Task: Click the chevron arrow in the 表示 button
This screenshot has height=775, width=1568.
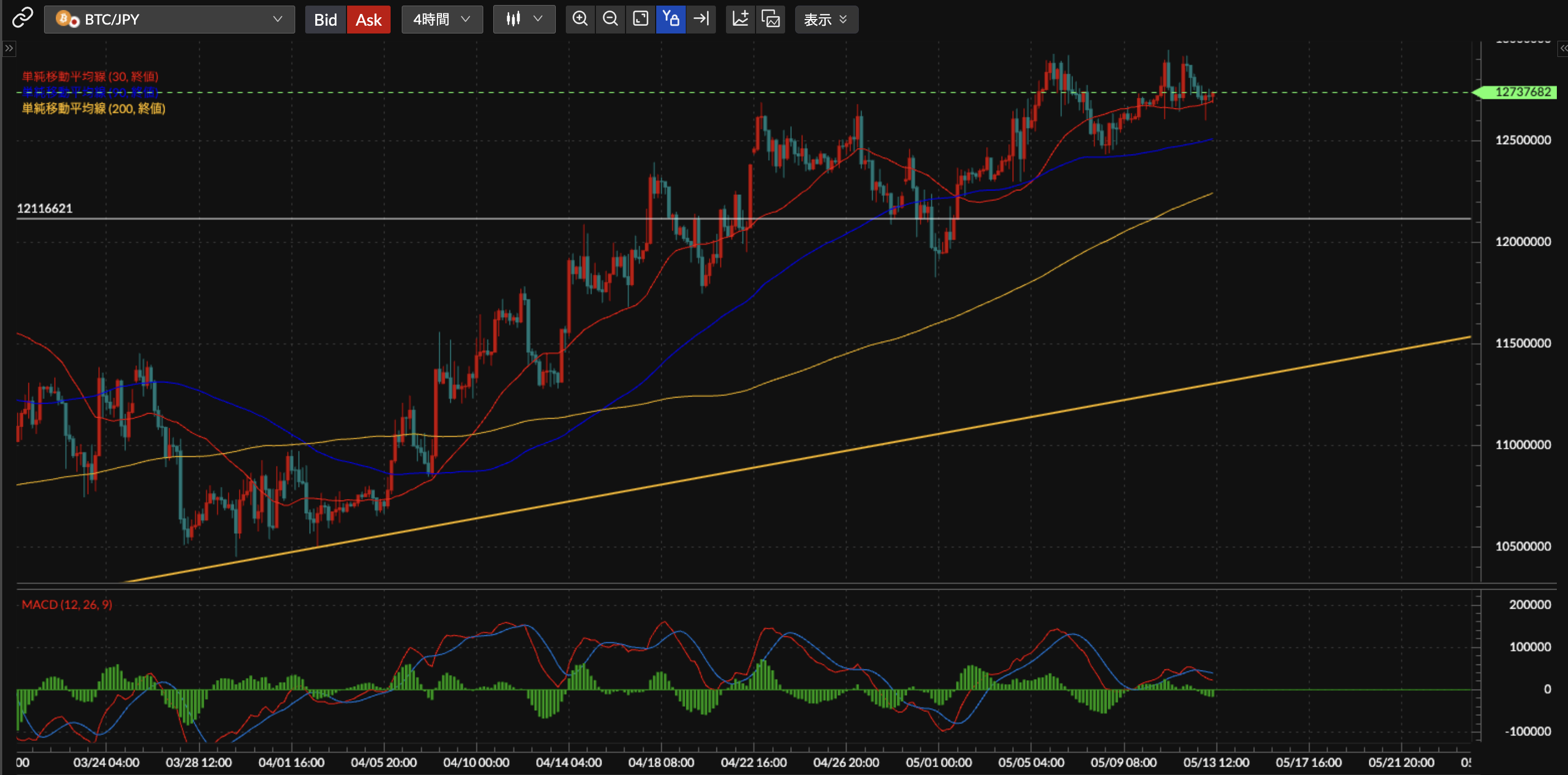Action: tap(843, 20)
